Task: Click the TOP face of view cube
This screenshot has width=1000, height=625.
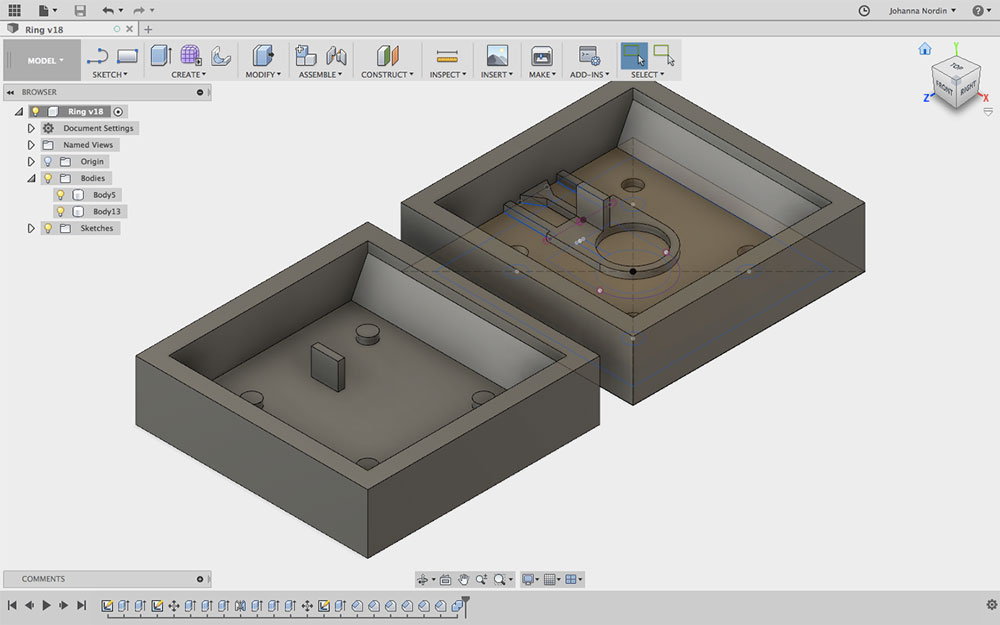Action: pos(955,68)
